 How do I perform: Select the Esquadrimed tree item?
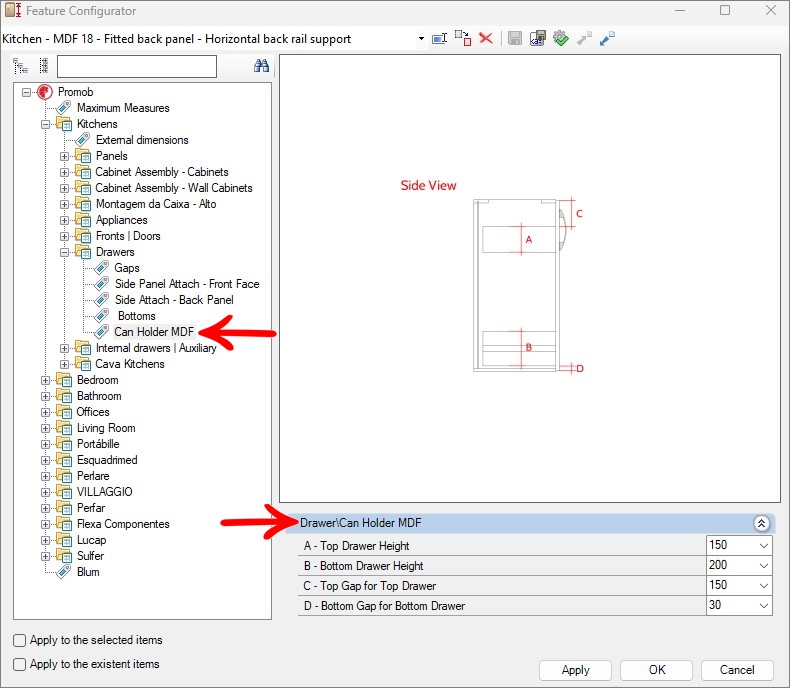(x=107, y=460)
